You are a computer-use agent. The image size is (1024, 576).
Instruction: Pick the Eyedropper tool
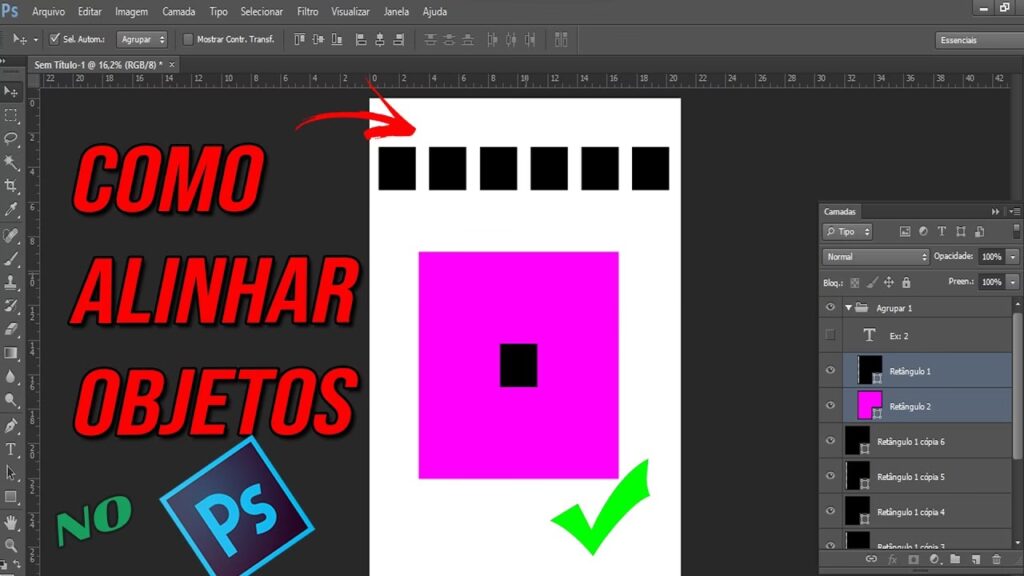click(x=11, y=210)
